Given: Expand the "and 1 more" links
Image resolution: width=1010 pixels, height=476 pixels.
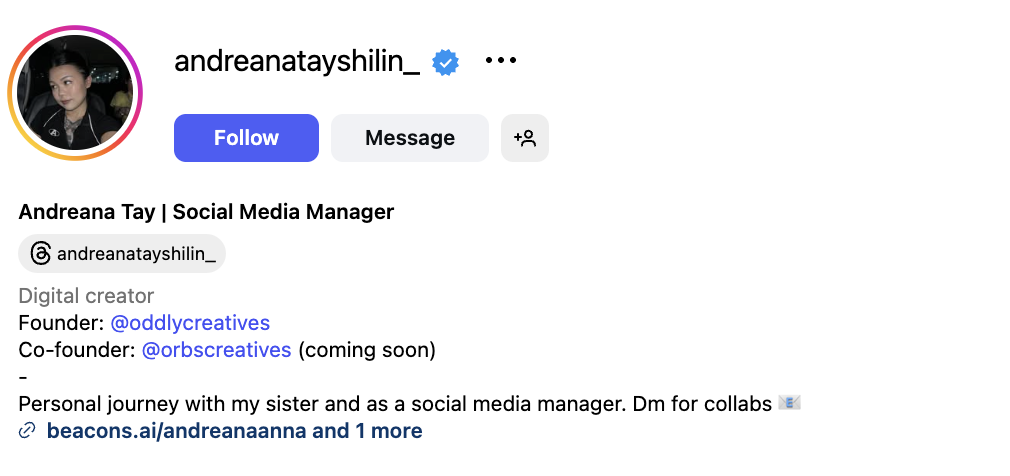Looking at the screenshot, I should (368, 432).
